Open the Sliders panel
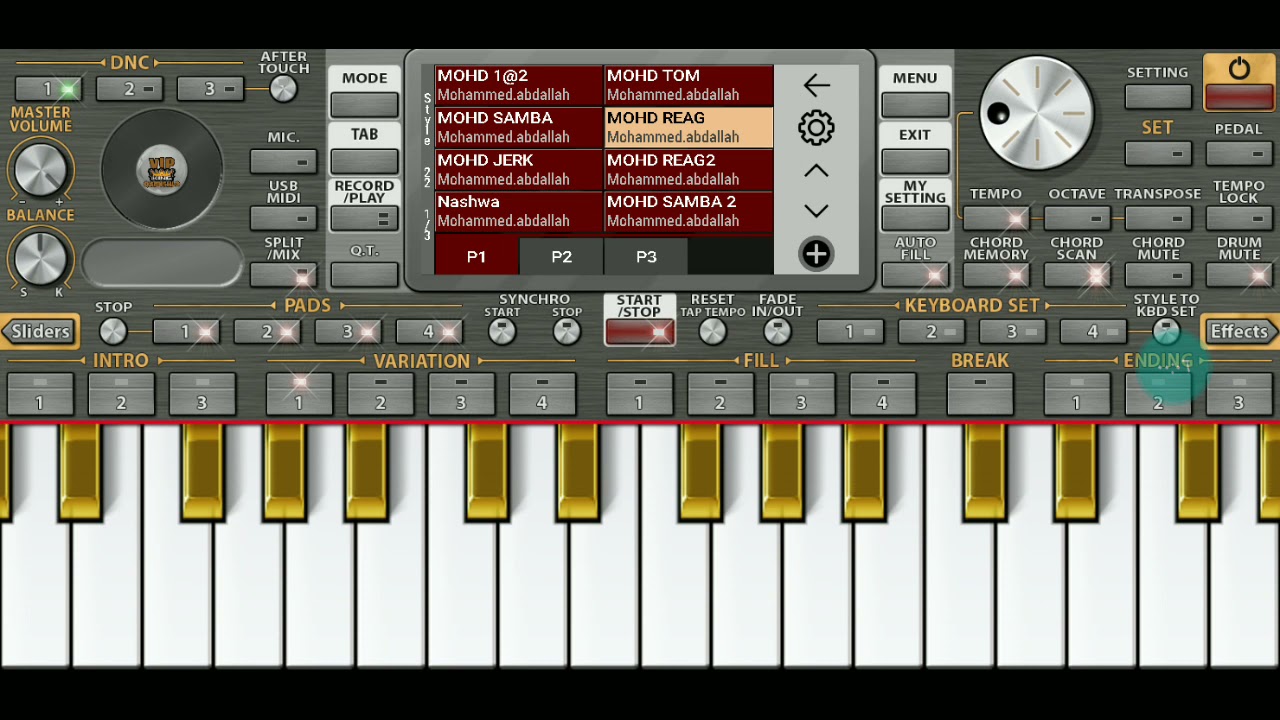 [40, 331]
